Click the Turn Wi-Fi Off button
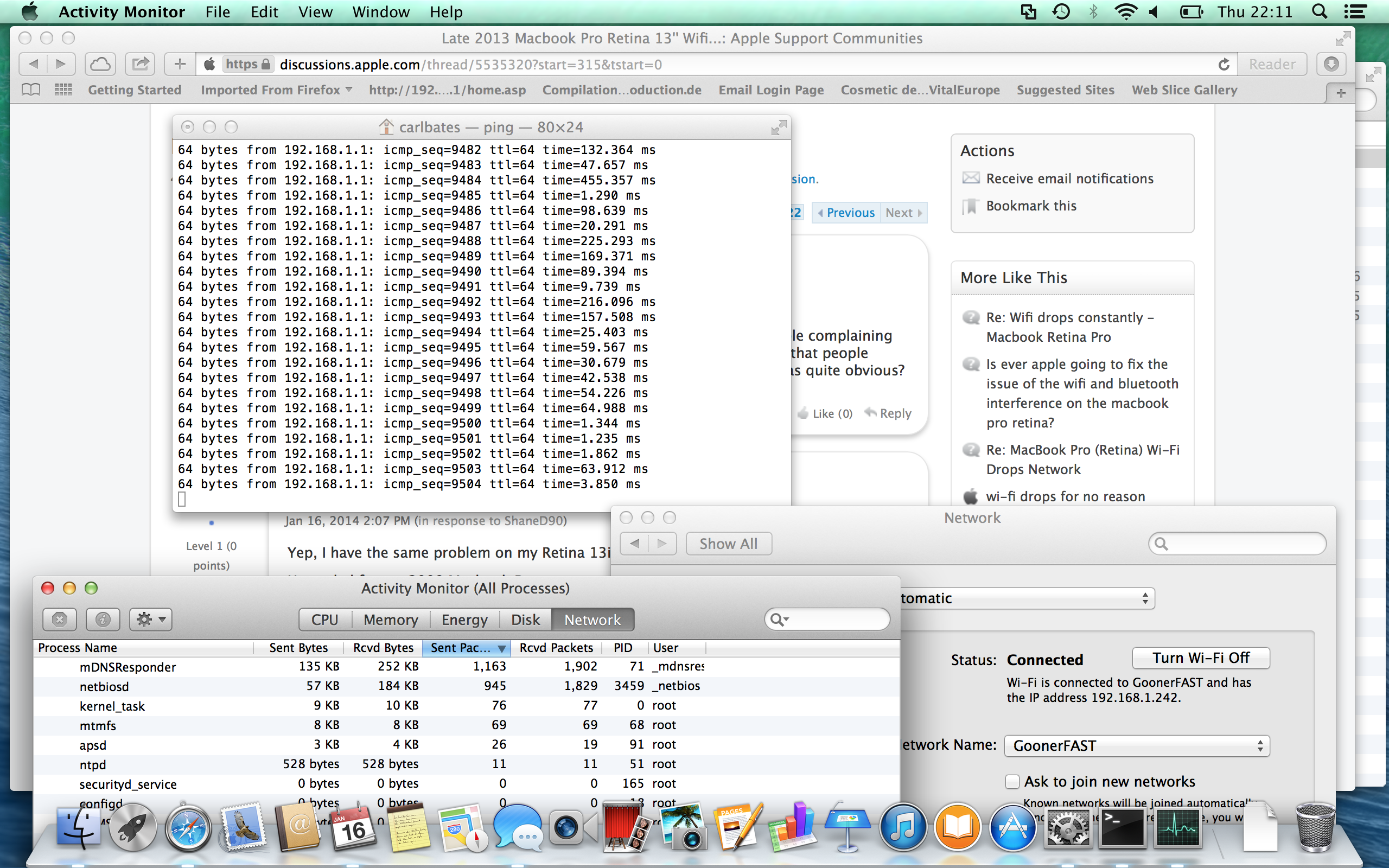This screenshot has width=1389, height=868. click(1200, 658)
